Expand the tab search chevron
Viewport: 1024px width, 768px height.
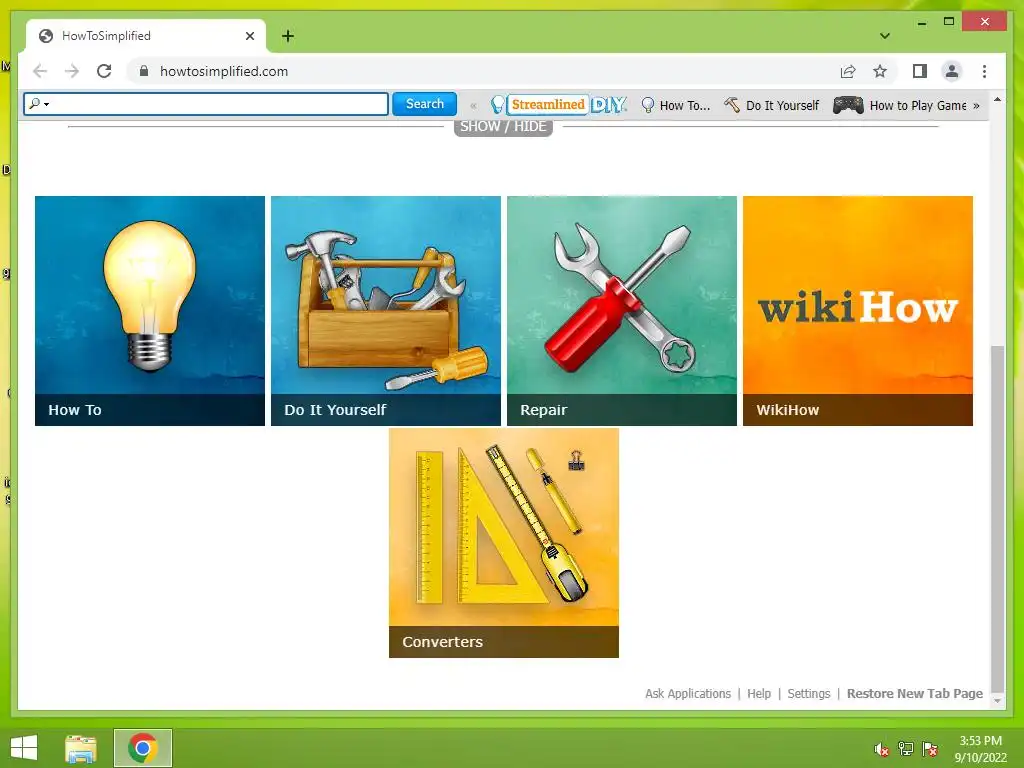[885, 36]
